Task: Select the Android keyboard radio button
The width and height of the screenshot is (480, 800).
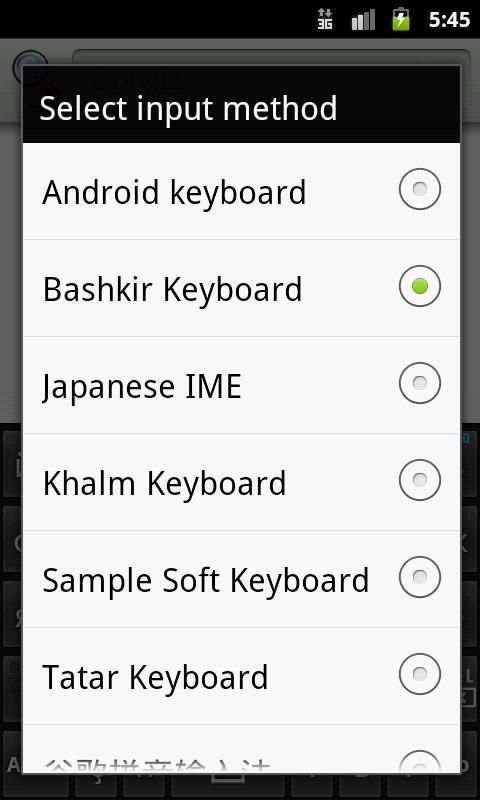Action: (419, 189)
